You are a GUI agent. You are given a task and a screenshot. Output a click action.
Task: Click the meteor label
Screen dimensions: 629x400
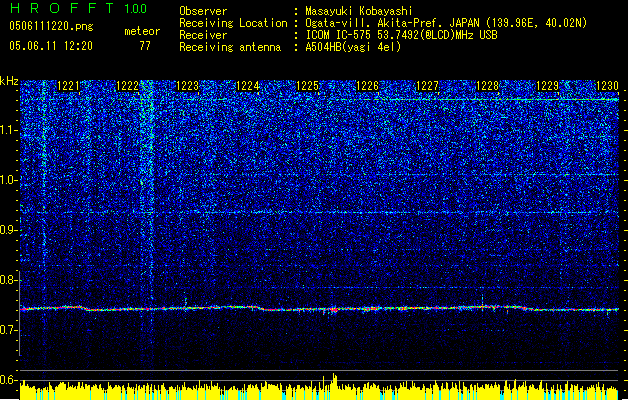click(142, 31)
